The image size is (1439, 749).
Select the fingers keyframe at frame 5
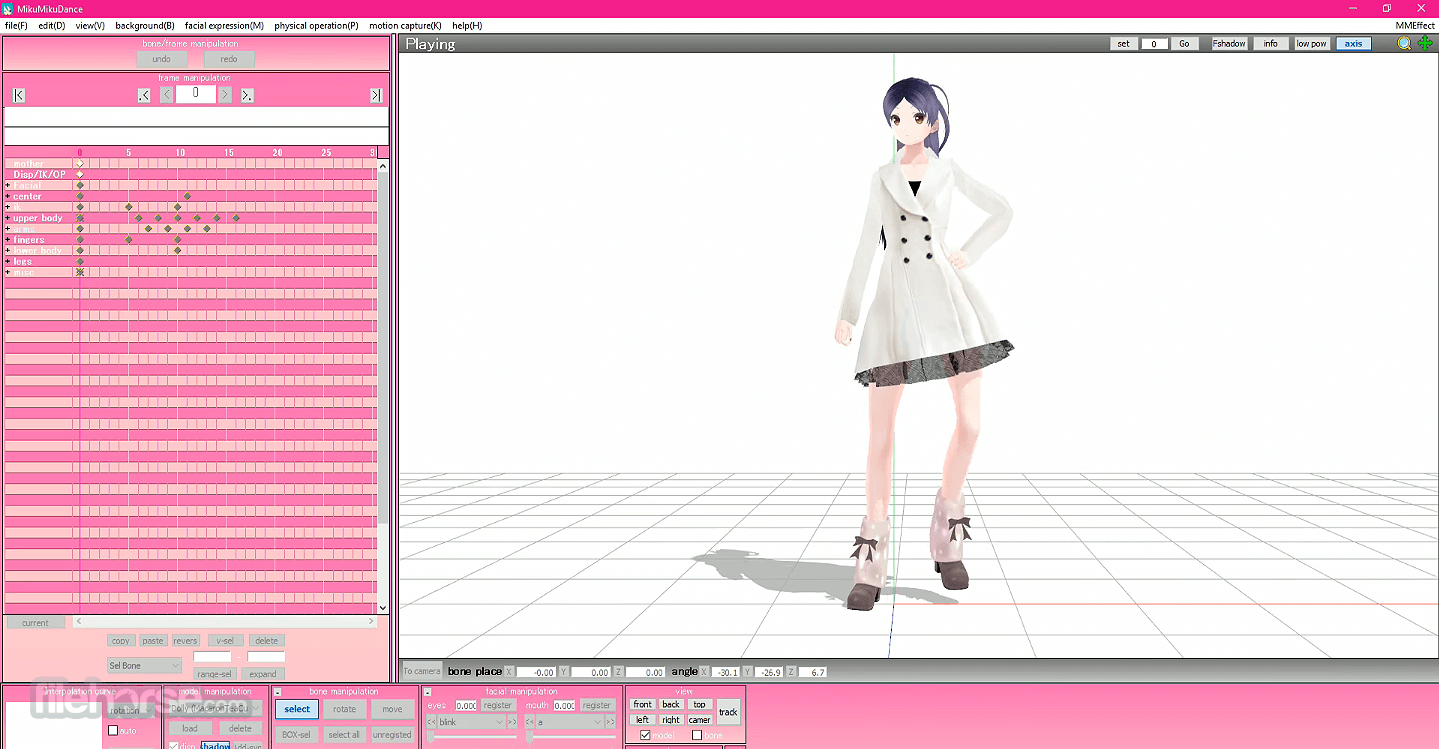coord(129,240)
